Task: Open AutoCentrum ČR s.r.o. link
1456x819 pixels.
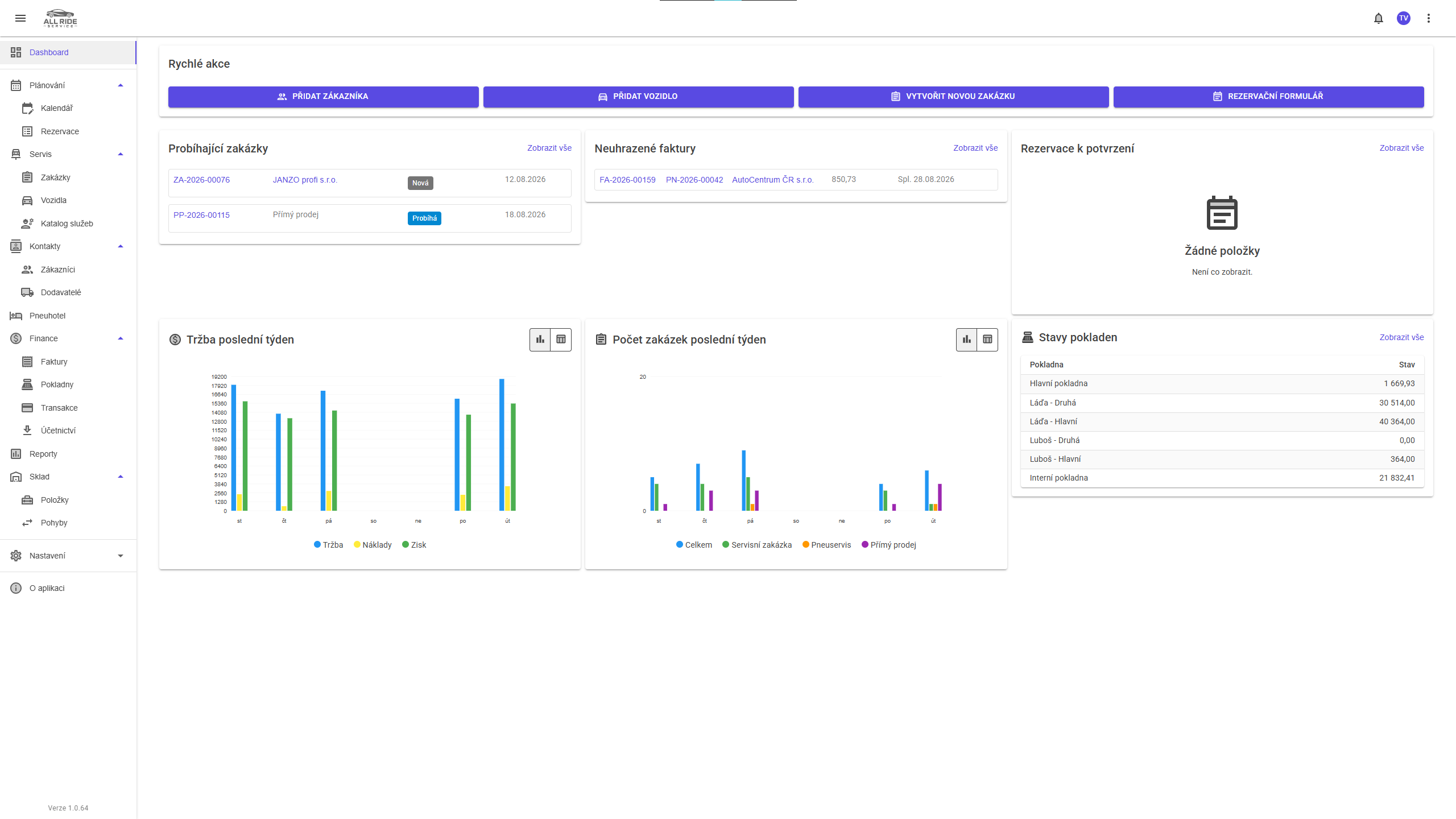Action: [x=773, y=180]
